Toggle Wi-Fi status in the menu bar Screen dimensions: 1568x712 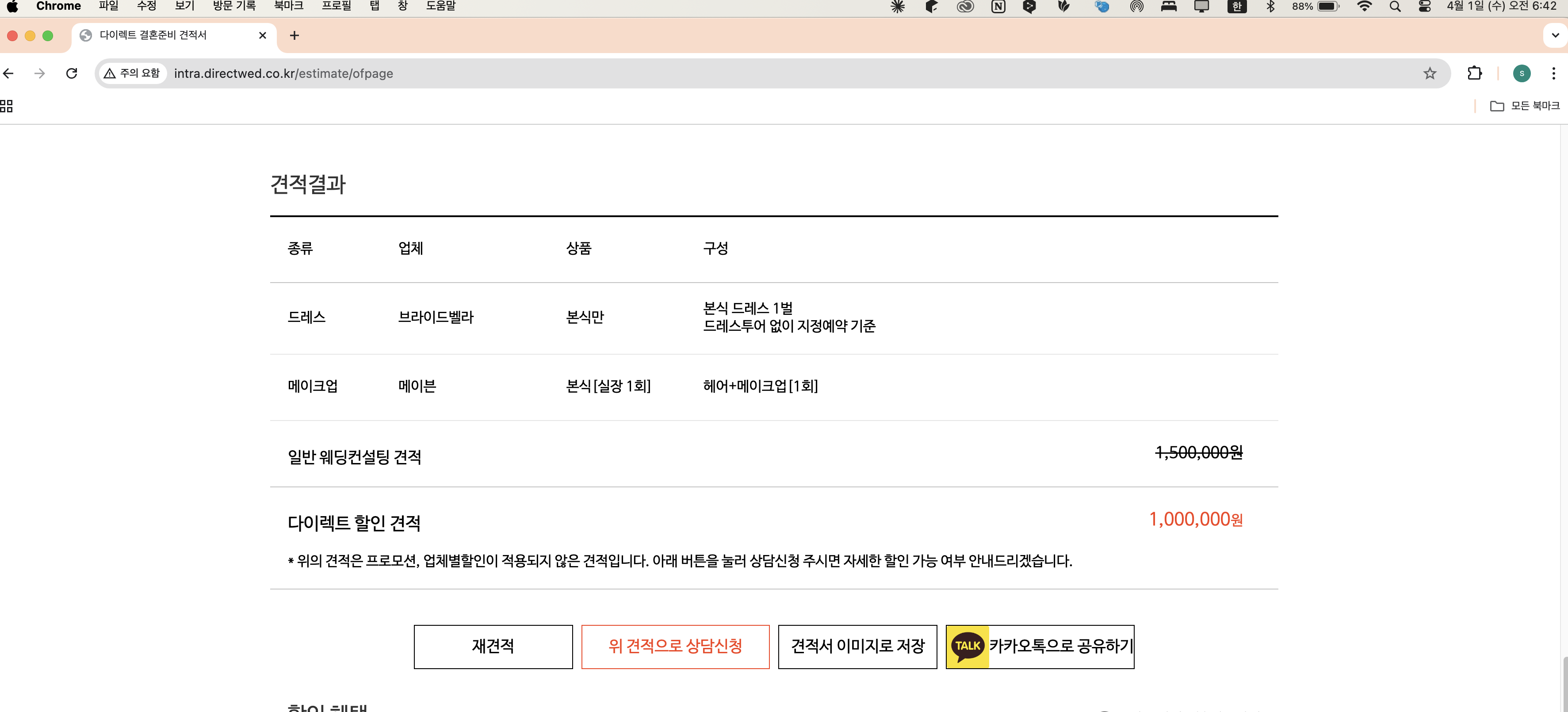click(x=1365, y=7)
